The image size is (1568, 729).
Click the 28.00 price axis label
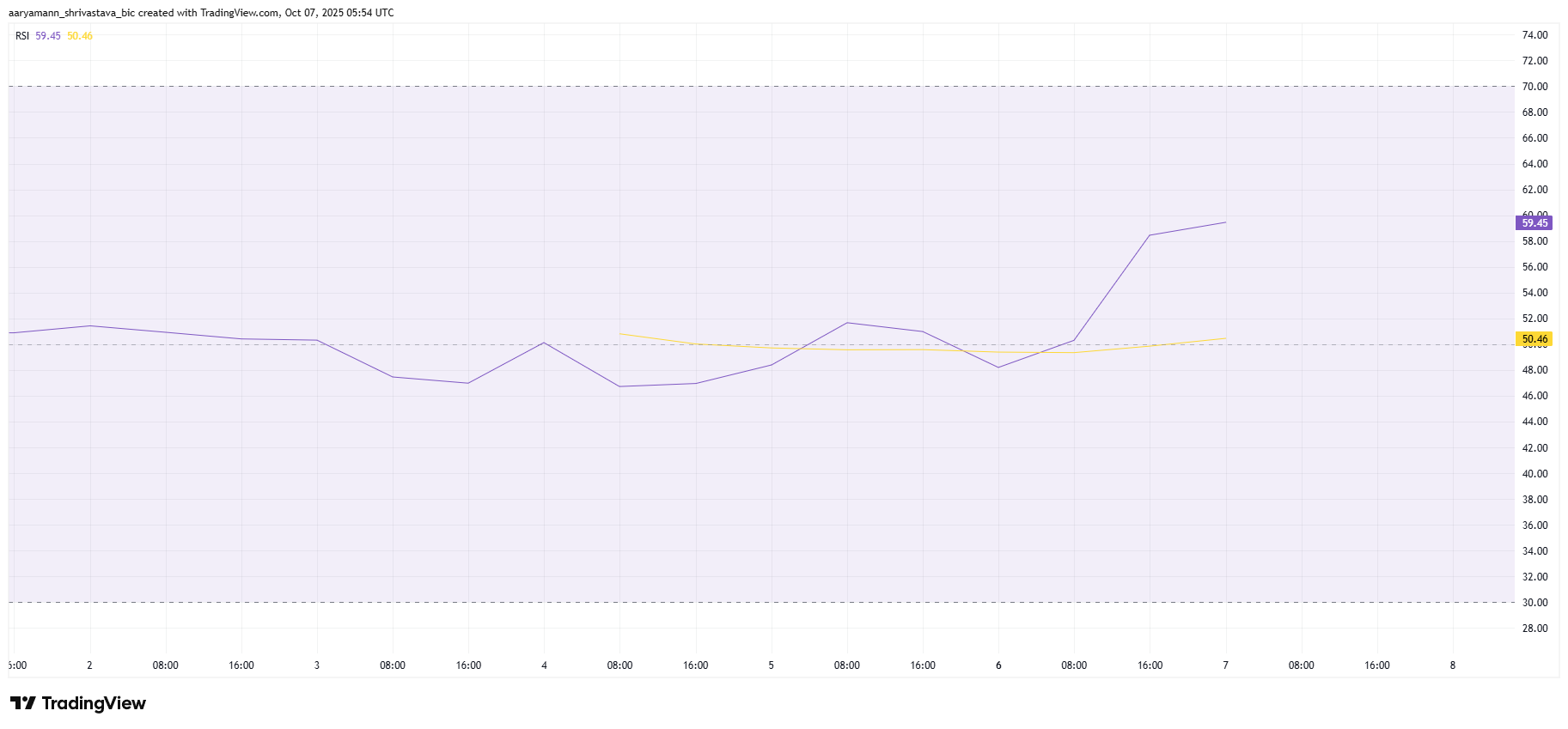(1534, 629)
